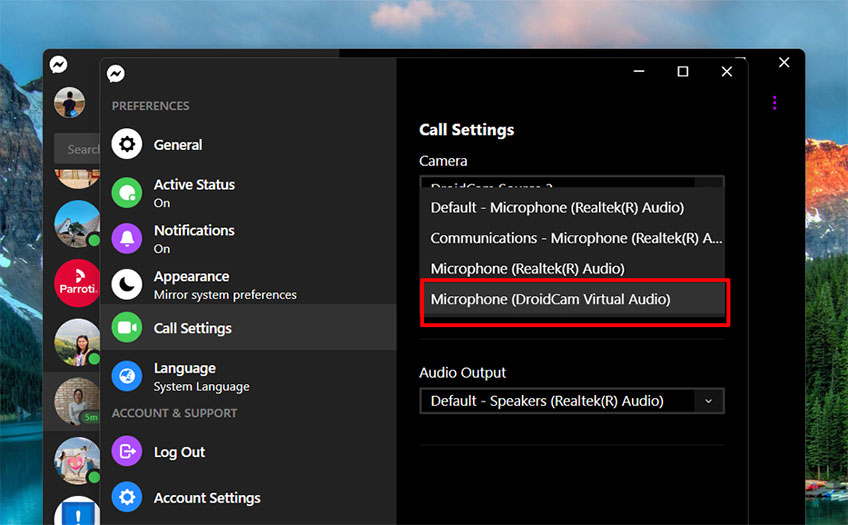This screenshot has height=525, width=848.
Task: Open the chat with field portrait avatar
Action: click(x=77, y=343)
